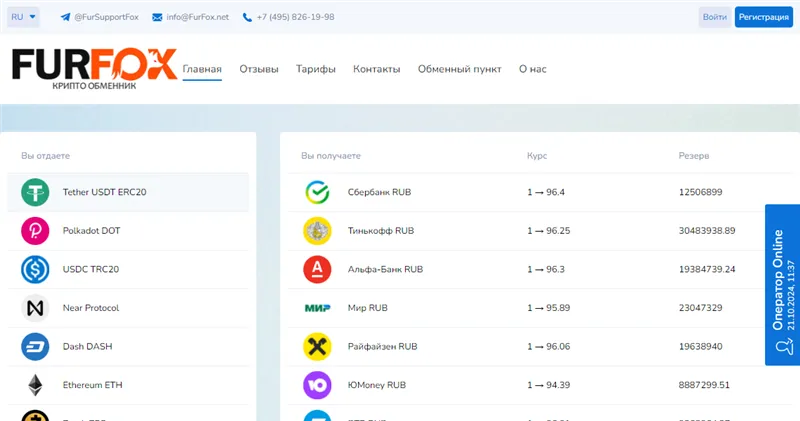The image size is (800, 421).
Task: Click the rate 1 → 96.25
Action: 548,231
